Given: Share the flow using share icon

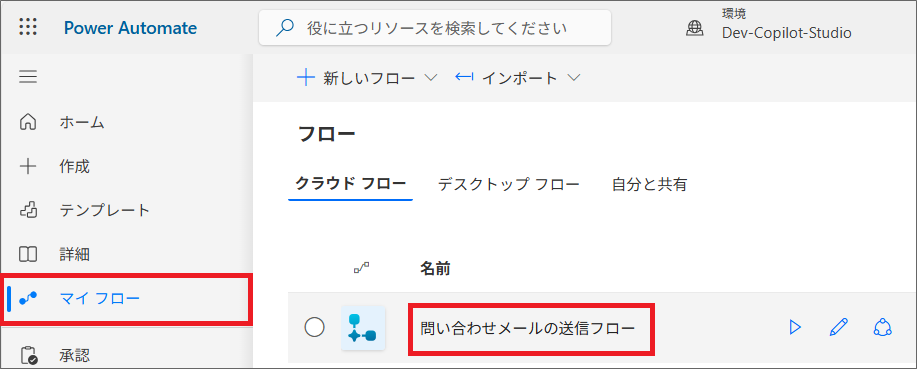Looking at the screenshot, I should 882,327.
